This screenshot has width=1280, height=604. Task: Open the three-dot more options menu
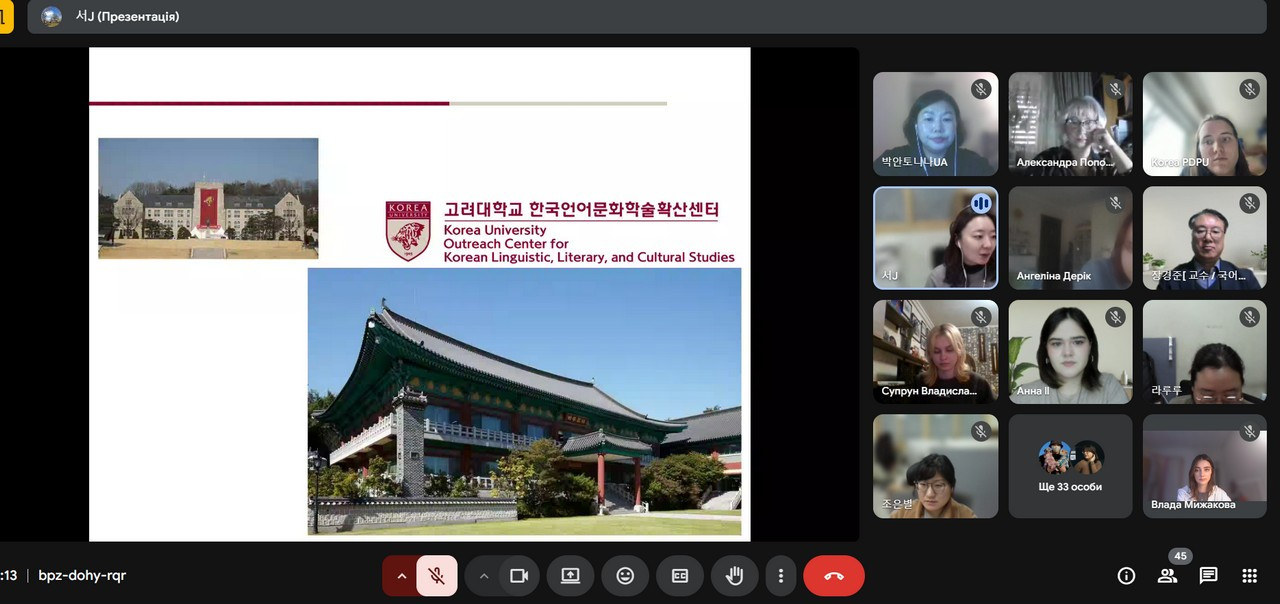point(780,576)
